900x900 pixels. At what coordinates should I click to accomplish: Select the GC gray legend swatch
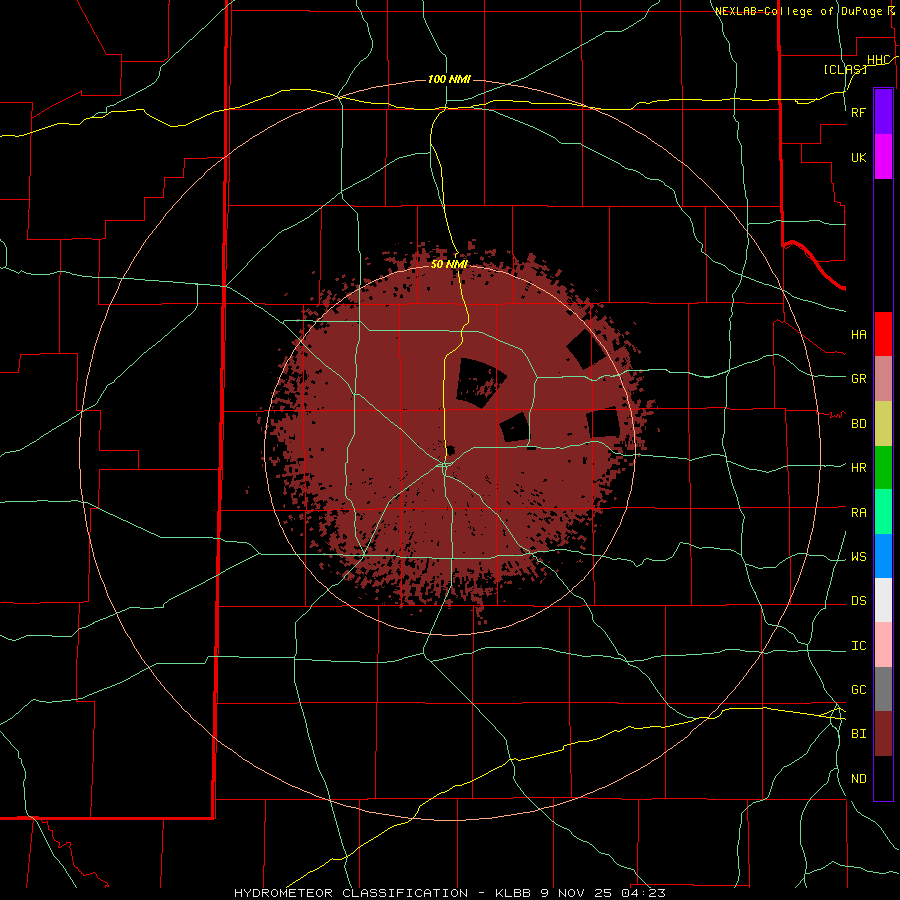pyautogui.click(x=883, y=689)
